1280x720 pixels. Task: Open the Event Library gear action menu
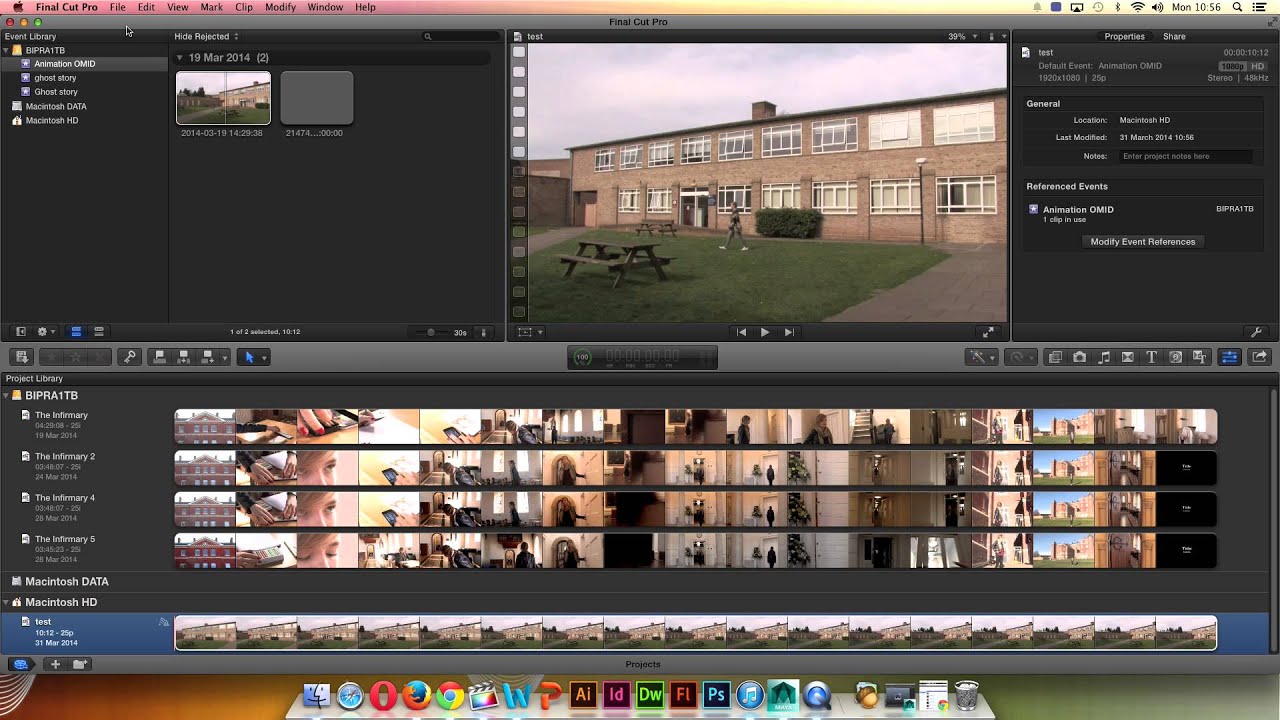click(46, 332)
